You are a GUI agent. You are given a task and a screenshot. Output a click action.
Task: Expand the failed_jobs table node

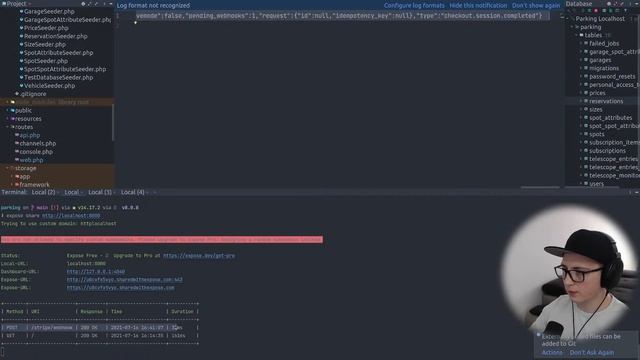coord(581,43)
